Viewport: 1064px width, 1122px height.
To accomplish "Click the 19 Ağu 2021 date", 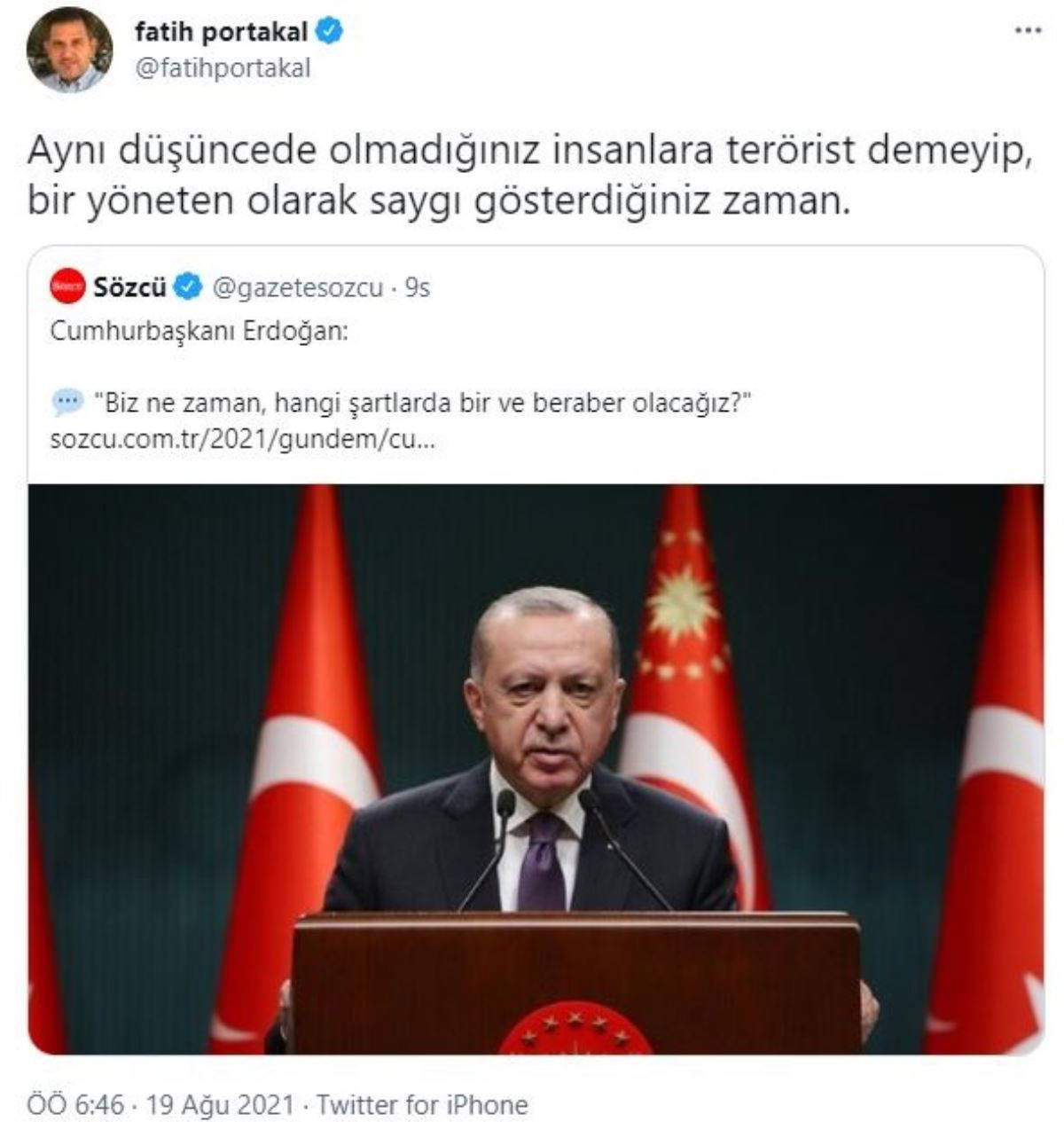I will coord(220,1104).
